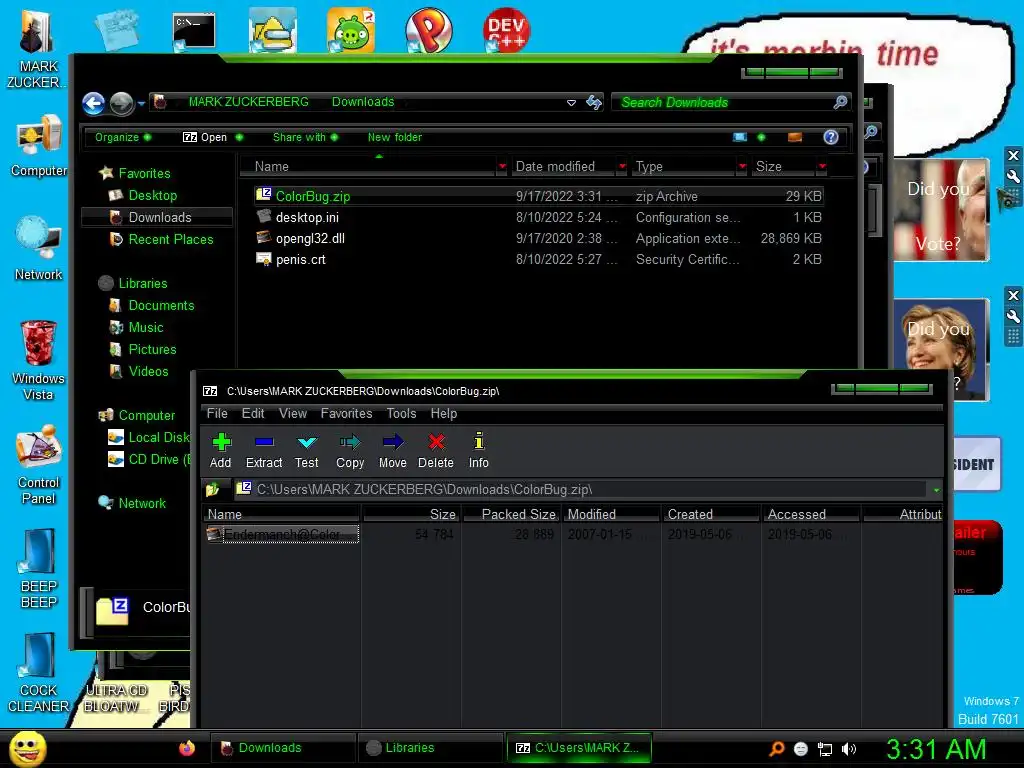Viewport: 1024px width, 768px height.
Task: Switch to Libraries taskbar window
Action: click(x=431, y=748)
